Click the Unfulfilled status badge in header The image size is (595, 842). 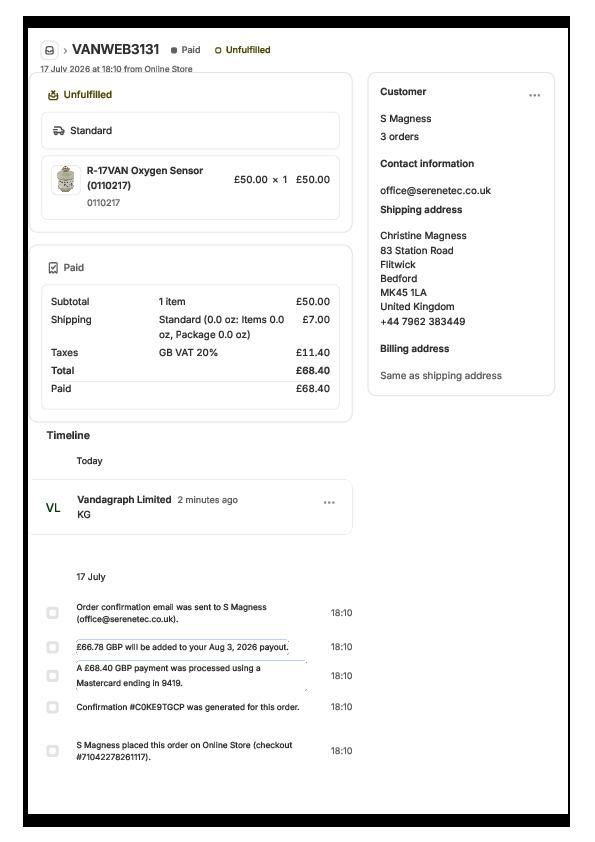click(243, 50)
